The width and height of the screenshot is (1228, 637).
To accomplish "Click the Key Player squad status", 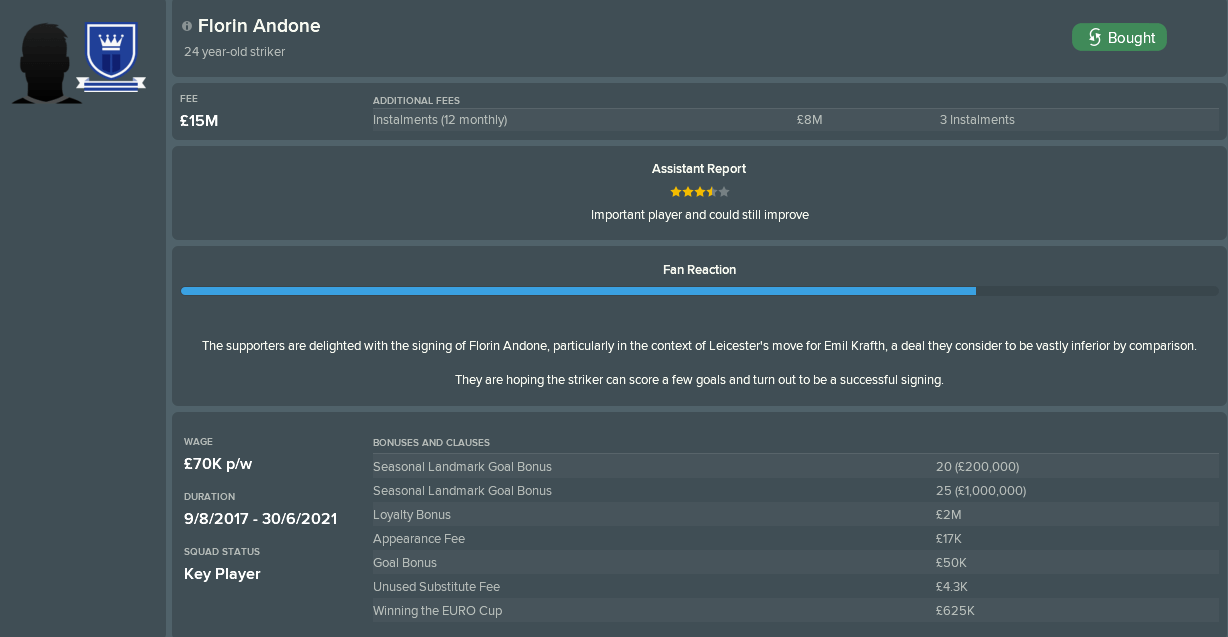I will [222, 574].
